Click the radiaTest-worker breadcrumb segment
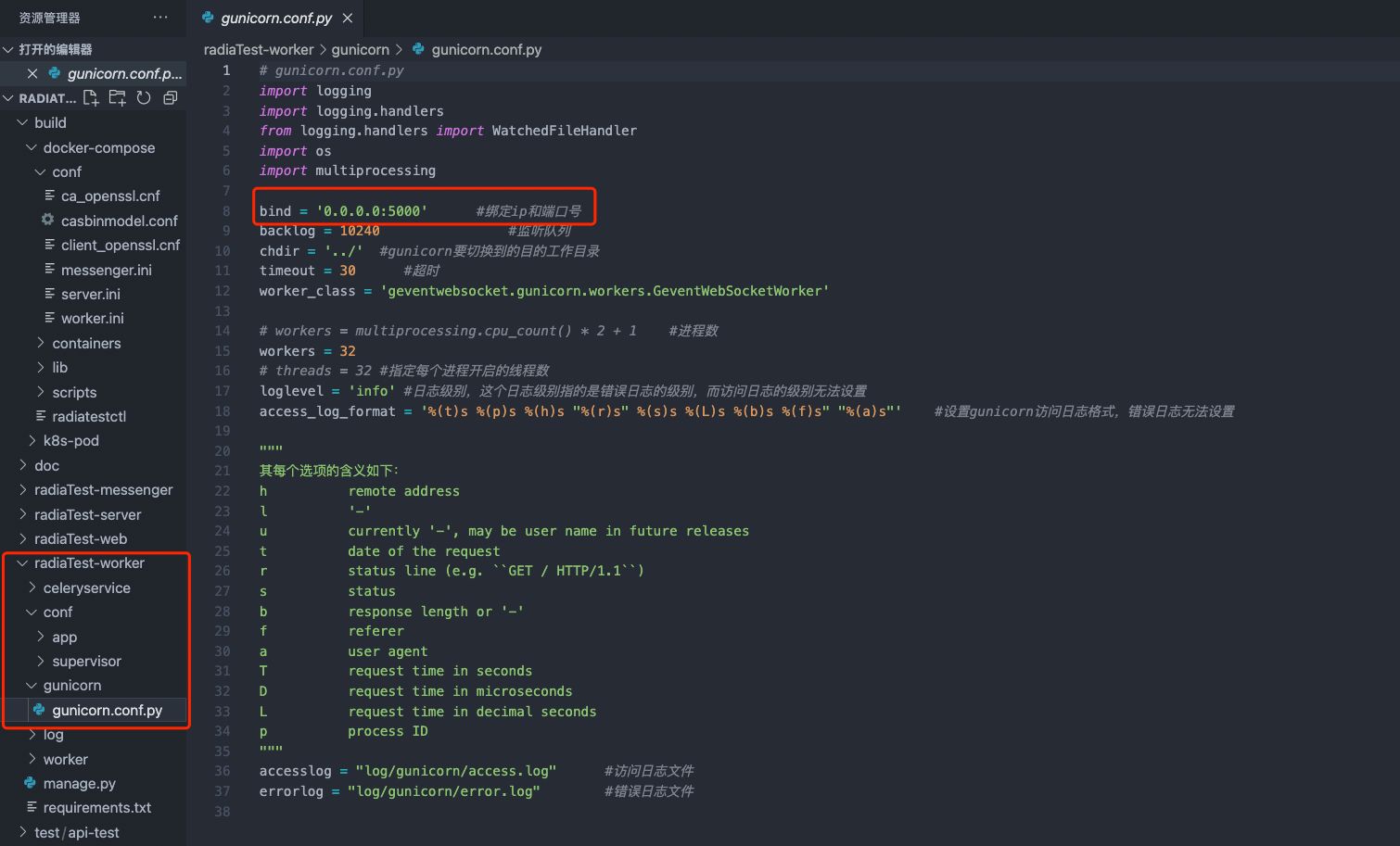Screen dimensions: 1400x846 259,50
